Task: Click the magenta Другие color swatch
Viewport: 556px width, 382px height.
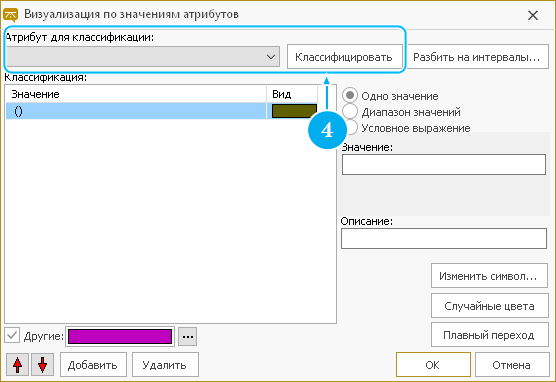Action: point(120,336)
